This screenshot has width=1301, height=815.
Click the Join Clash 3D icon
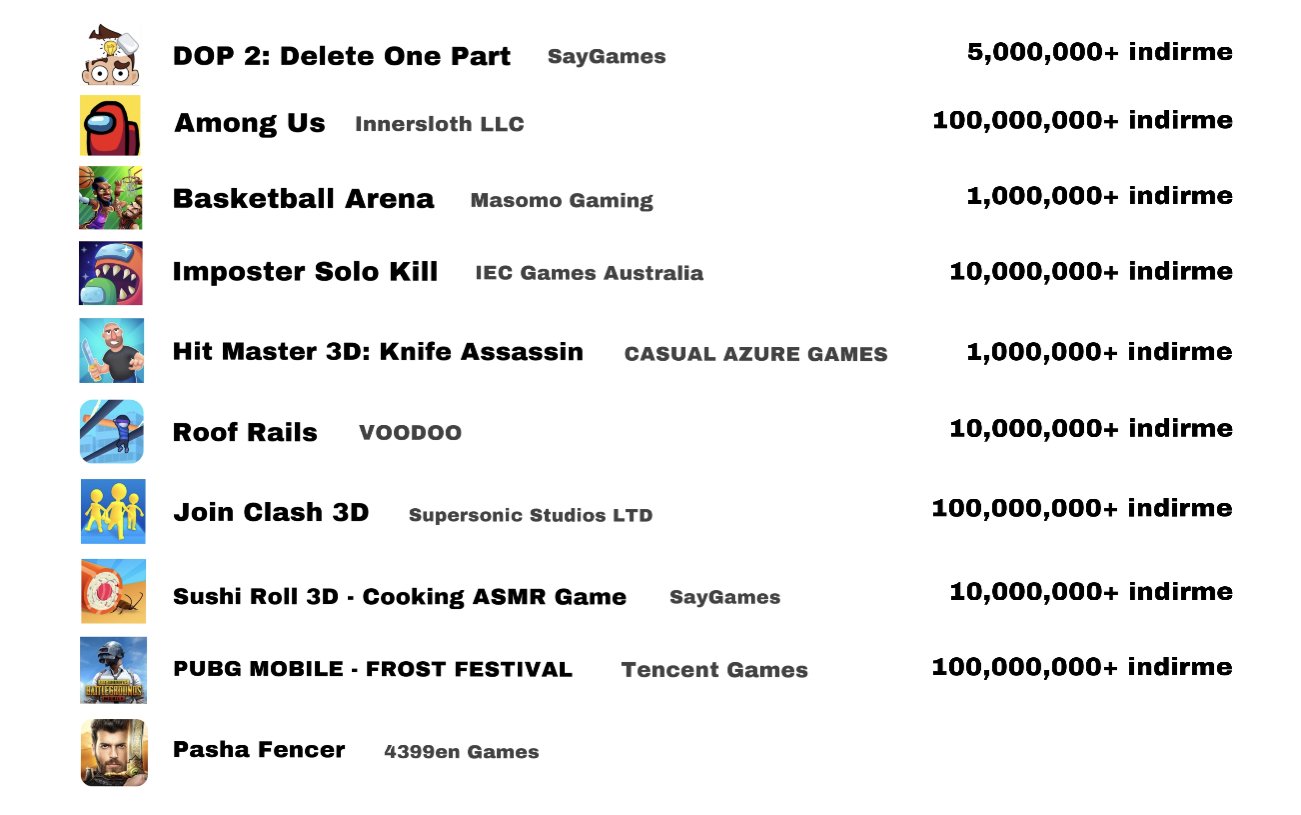point(113,512)
